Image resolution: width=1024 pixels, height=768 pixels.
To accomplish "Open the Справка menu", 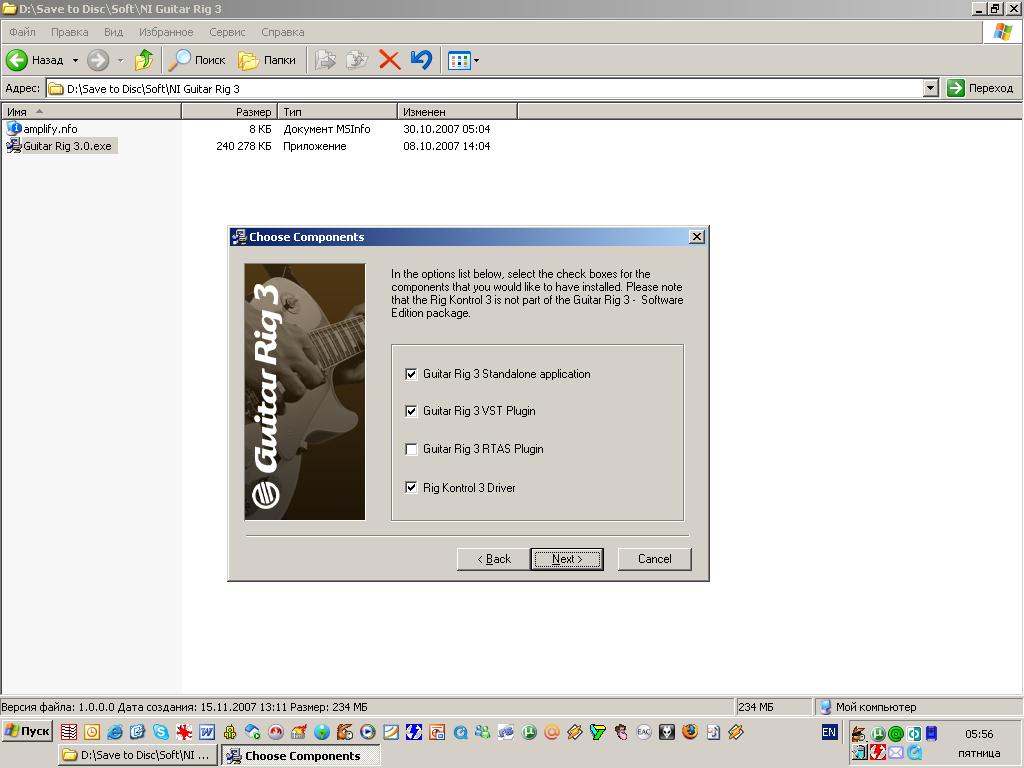I will point(283,32).
